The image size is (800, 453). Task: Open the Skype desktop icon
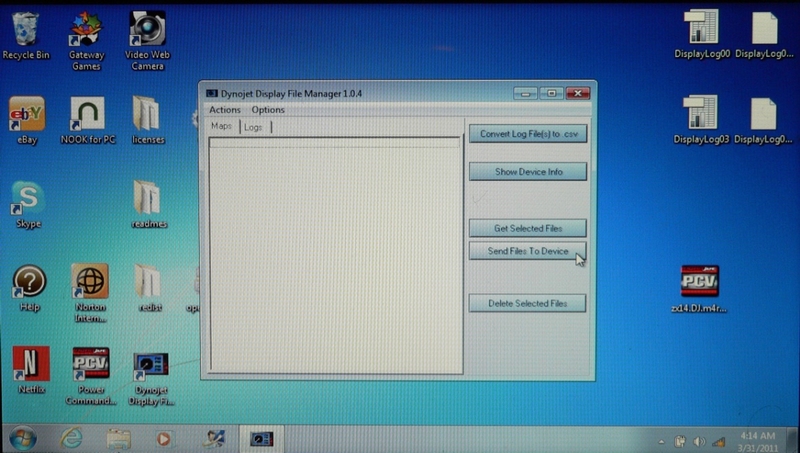[28, 199]
